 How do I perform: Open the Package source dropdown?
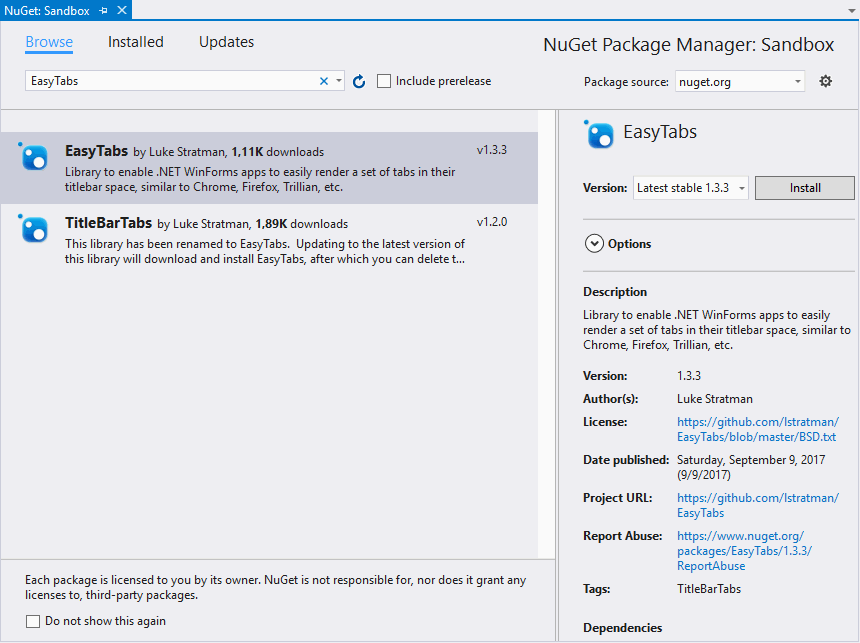739,82
